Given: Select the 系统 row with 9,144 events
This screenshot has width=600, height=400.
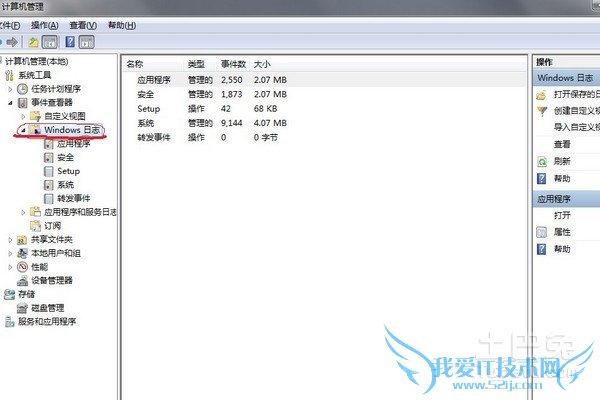Looking at the screenshot, I should pyautogui.click(x=325, y=123).
